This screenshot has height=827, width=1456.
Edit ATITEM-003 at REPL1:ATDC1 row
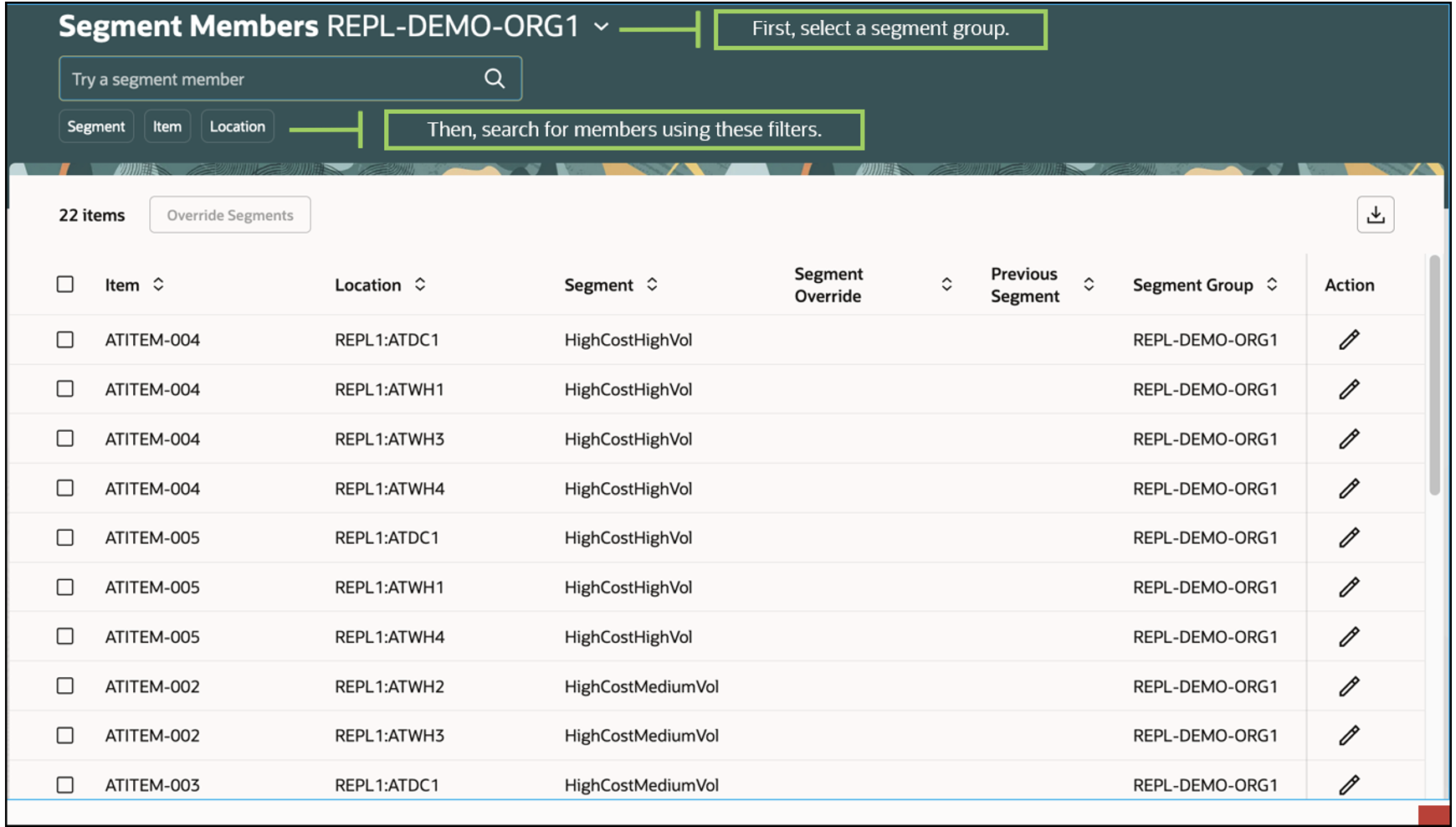pos(1349,785)
